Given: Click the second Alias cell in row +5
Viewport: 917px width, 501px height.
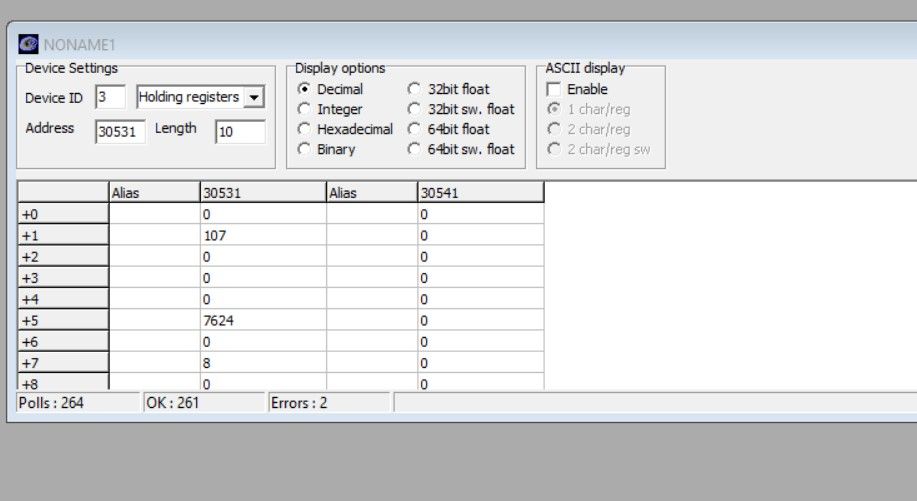Looking at the screenshot, I should (x=372, y=320).
